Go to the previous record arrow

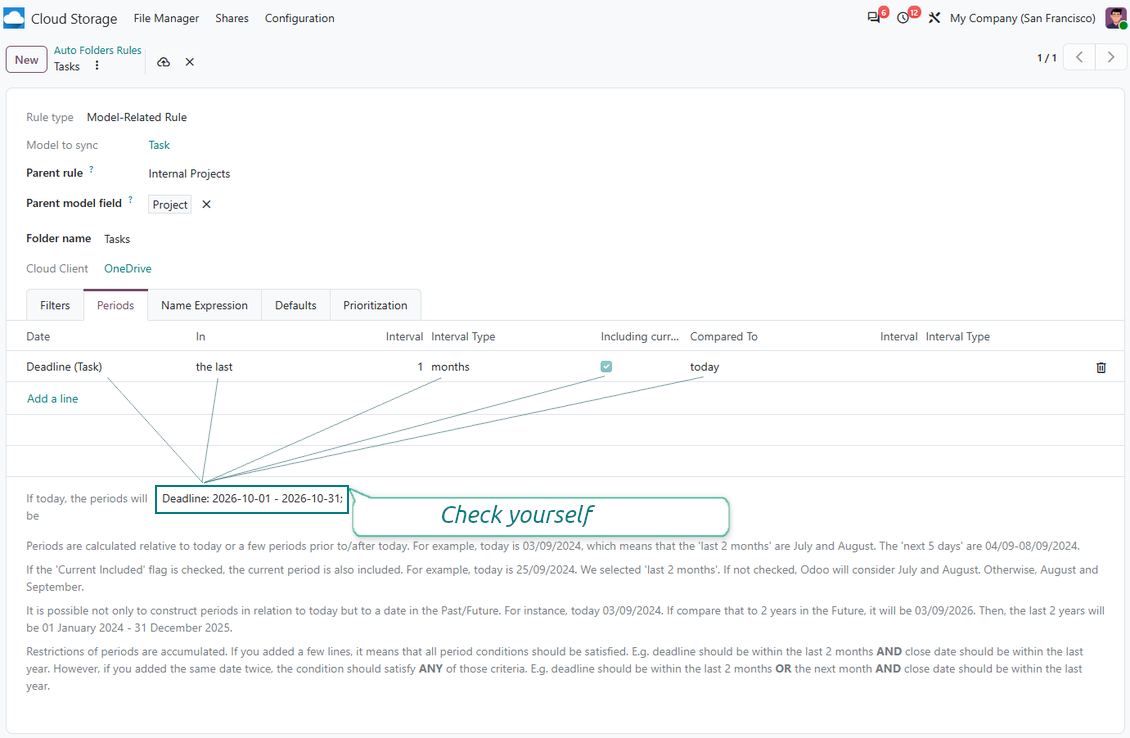click(1079, 57)
